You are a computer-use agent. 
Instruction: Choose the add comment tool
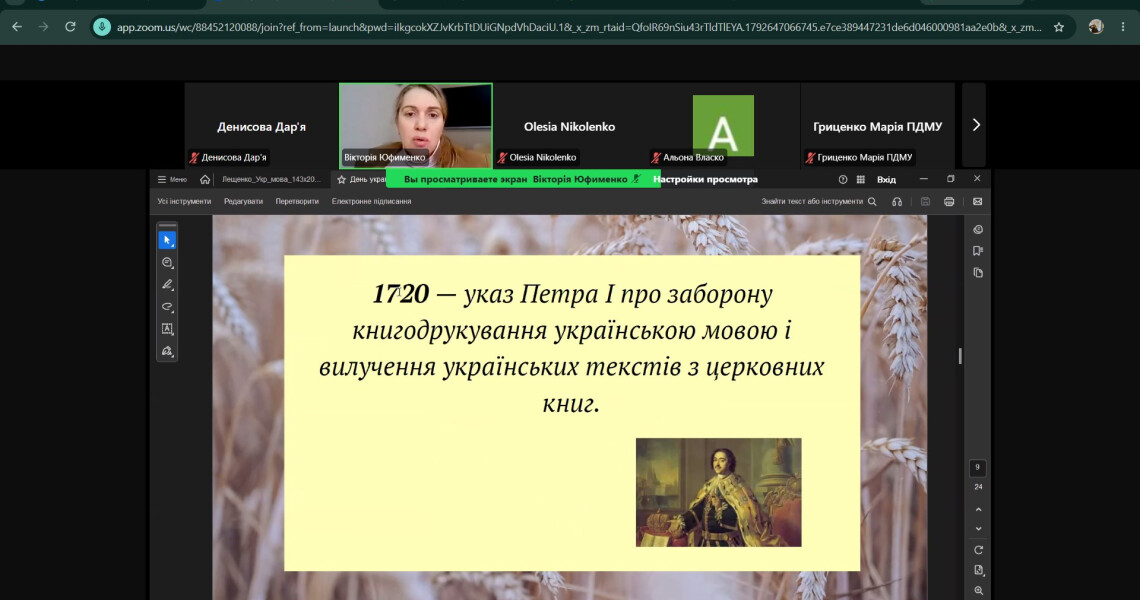pyautogui.click(x=167, y=263)
